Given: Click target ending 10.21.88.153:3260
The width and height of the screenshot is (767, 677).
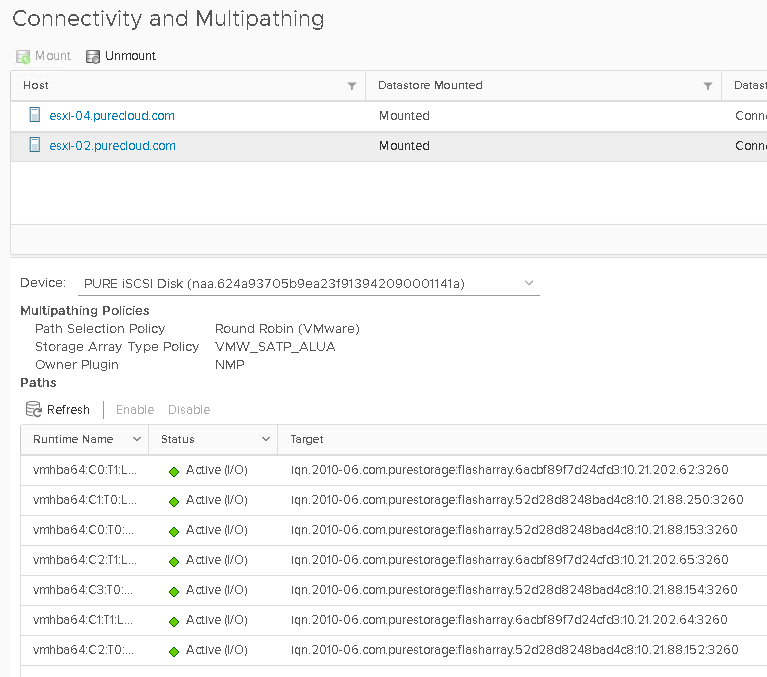Looking at the screenshot, I should 514,530.
